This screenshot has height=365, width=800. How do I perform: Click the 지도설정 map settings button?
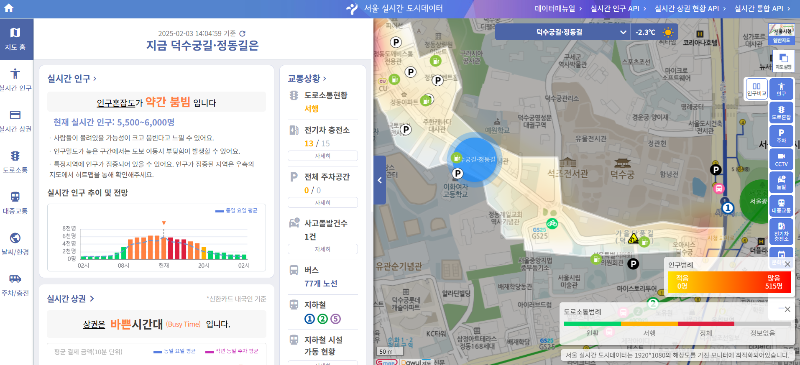point(783,61)
